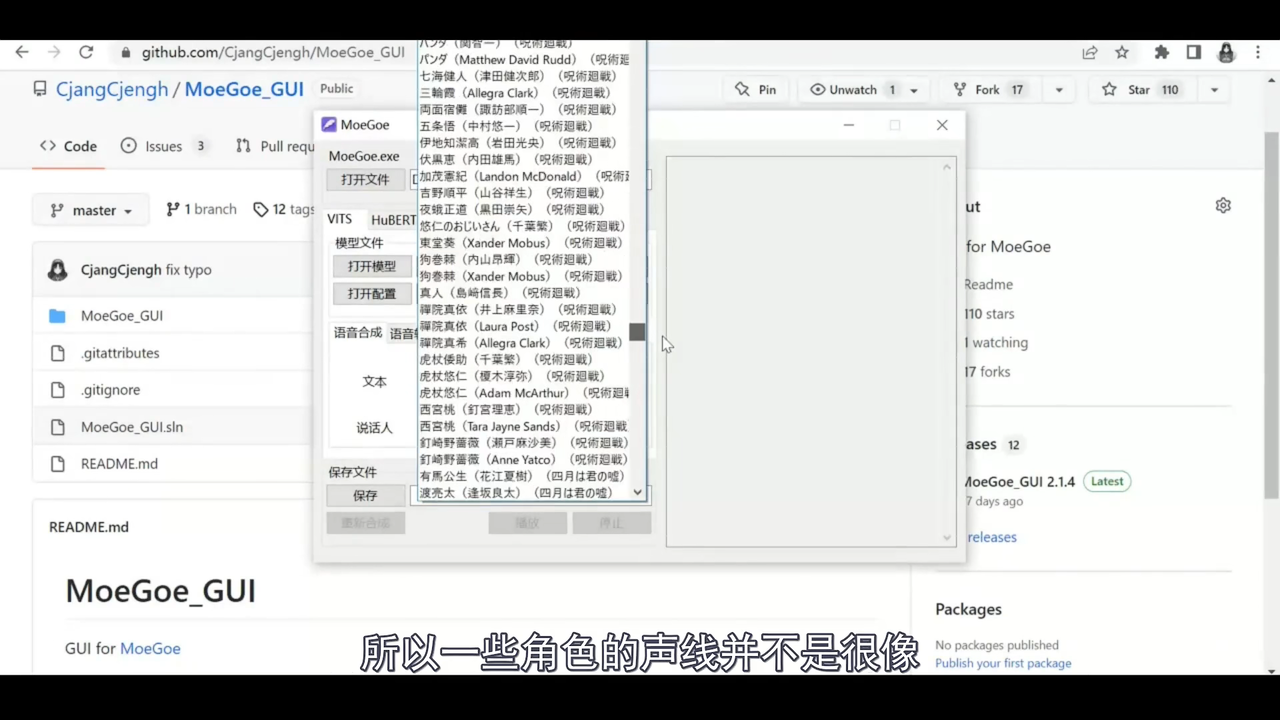
Task: Click the file icon next to .gitattributes
Action: click(57, 353)
